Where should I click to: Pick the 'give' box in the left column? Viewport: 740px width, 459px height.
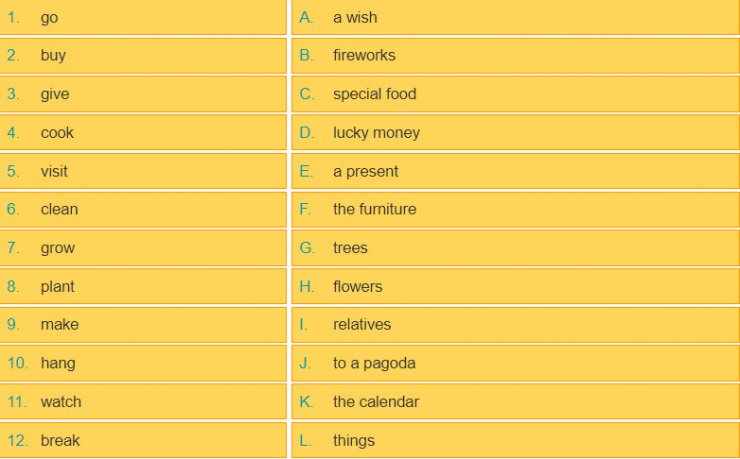143,94
